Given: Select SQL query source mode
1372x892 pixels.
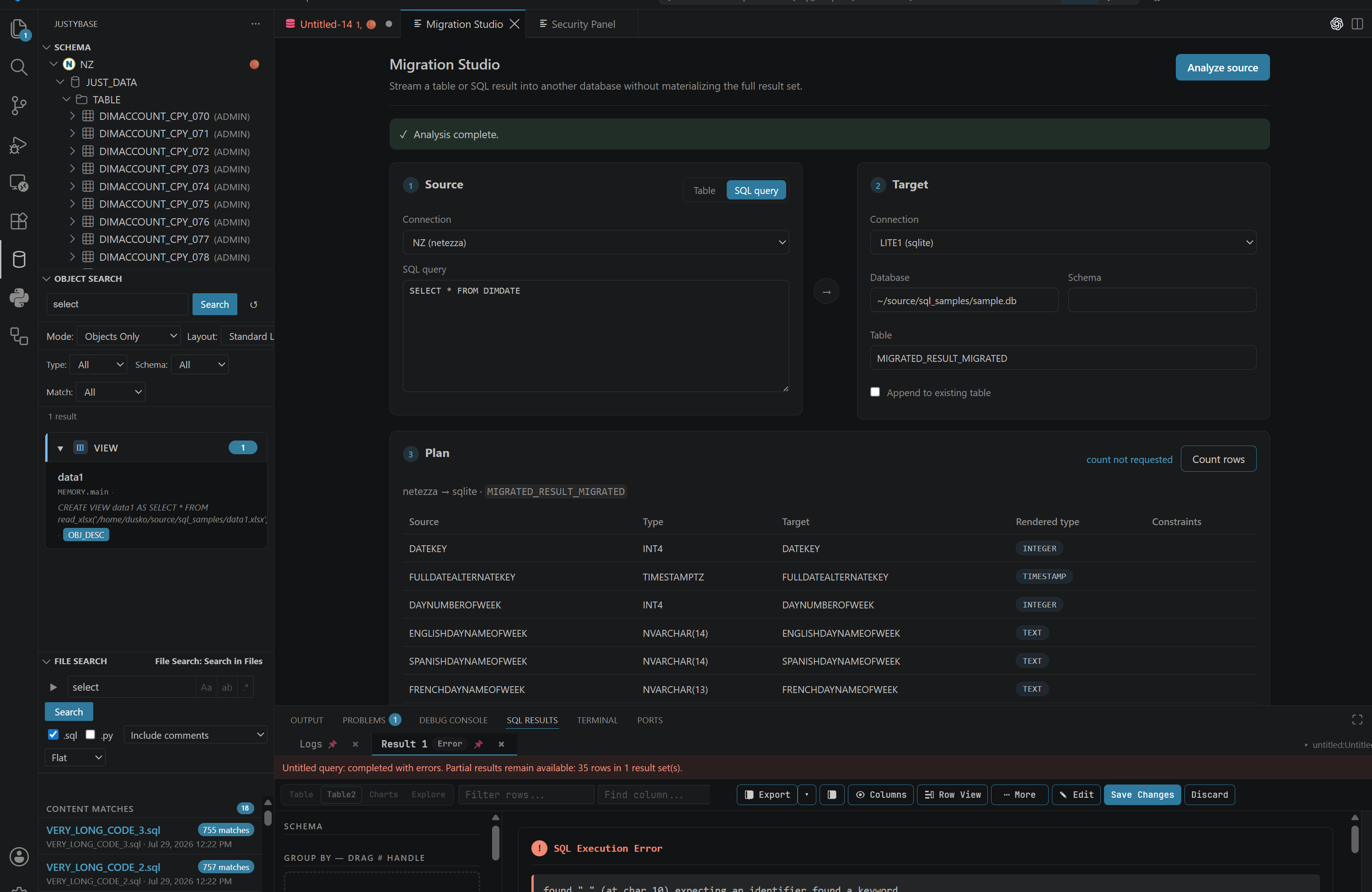Looking at the screenshot, I should pos(756,190).
